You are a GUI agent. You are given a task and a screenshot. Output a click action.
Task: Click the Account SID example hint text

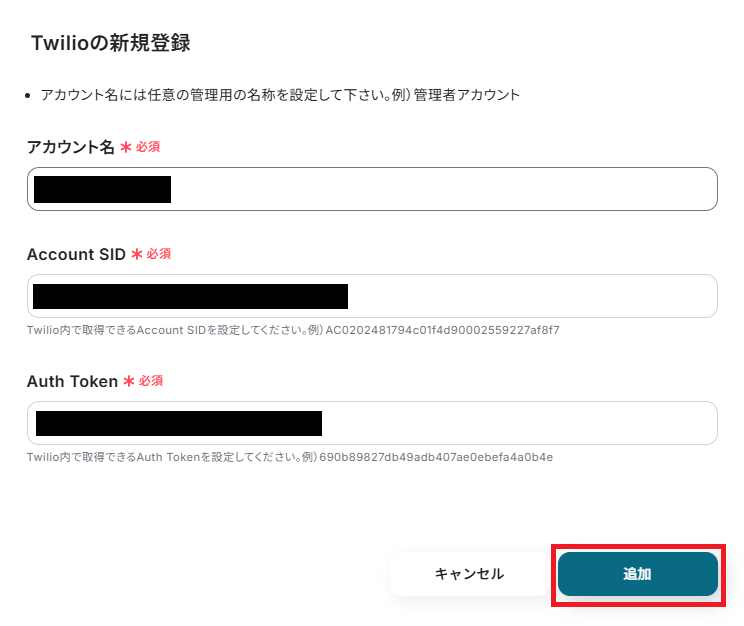pos(293,330)
